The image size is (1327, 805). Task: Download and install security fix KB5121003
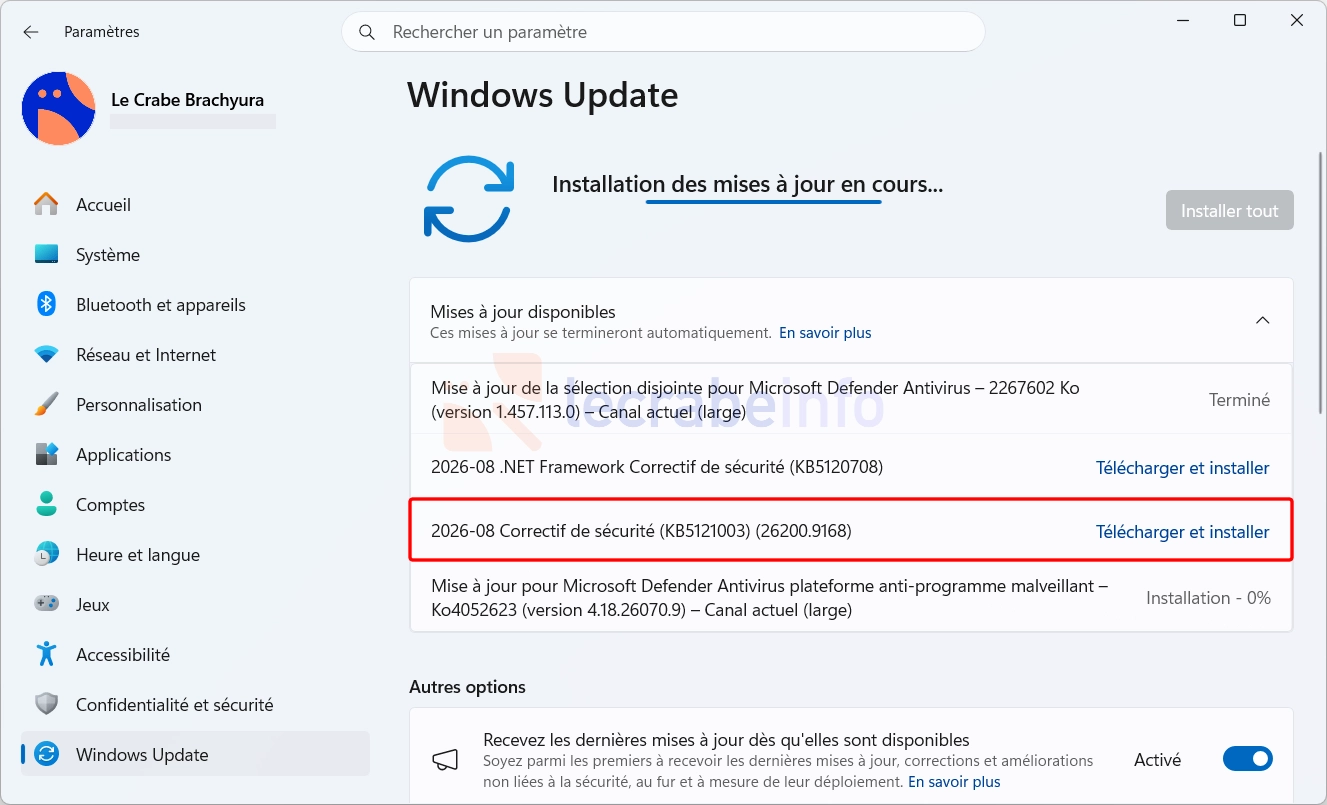[x=1182, y=532]
